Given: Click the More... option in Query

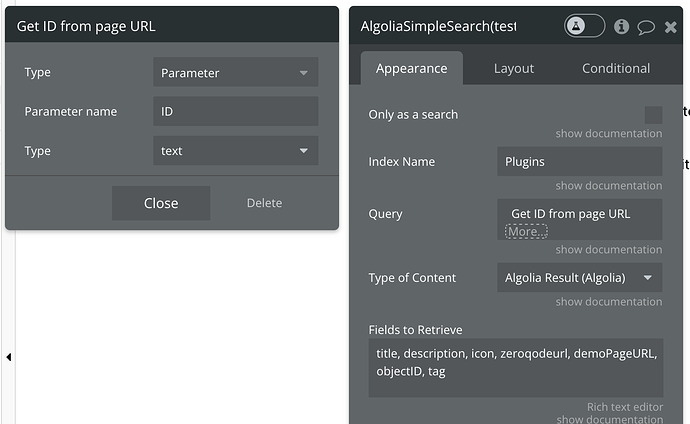Looking at the screenshot, I should [x=526, y=231].
